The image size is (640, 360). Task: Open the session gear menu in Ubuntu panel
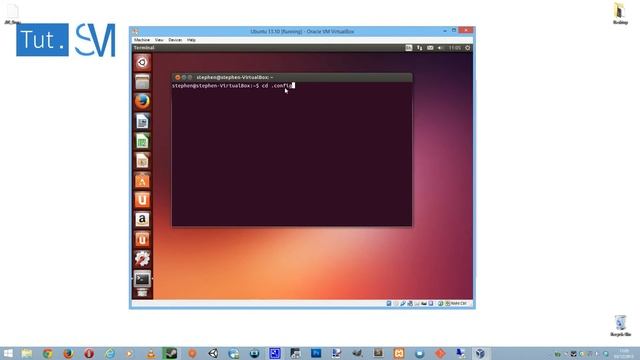(x=468, y=48)
